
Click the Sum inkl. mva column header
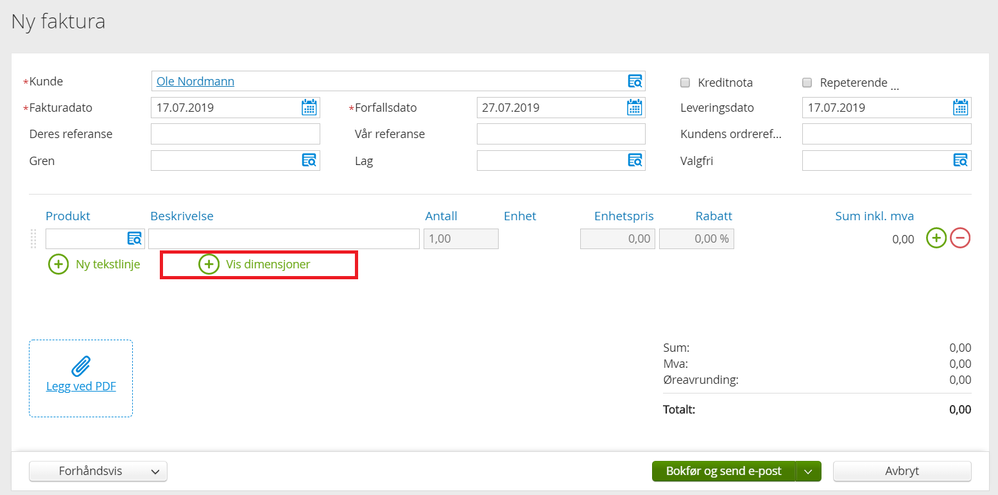875,216
